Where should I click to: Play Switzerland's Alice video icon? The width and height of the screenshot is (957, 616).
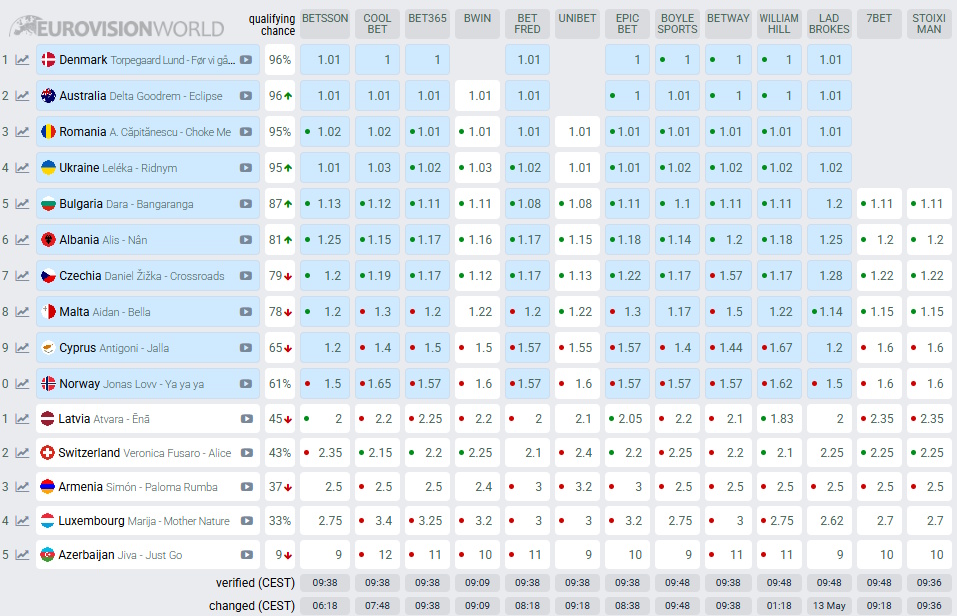point(247,453)
